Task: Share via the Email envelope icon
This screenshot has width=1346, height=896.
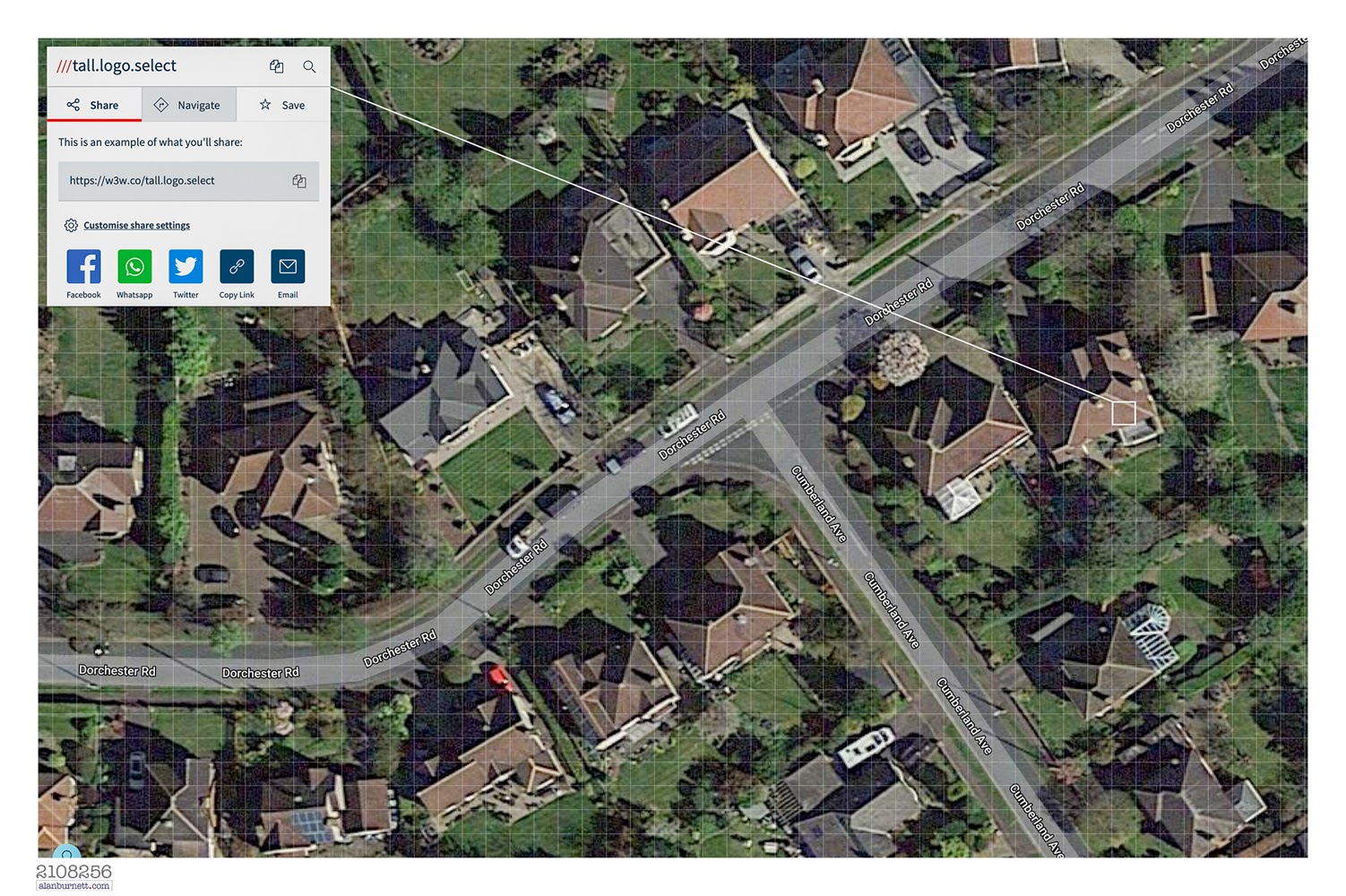Action: pyautogui.click(x=288, y=266)
